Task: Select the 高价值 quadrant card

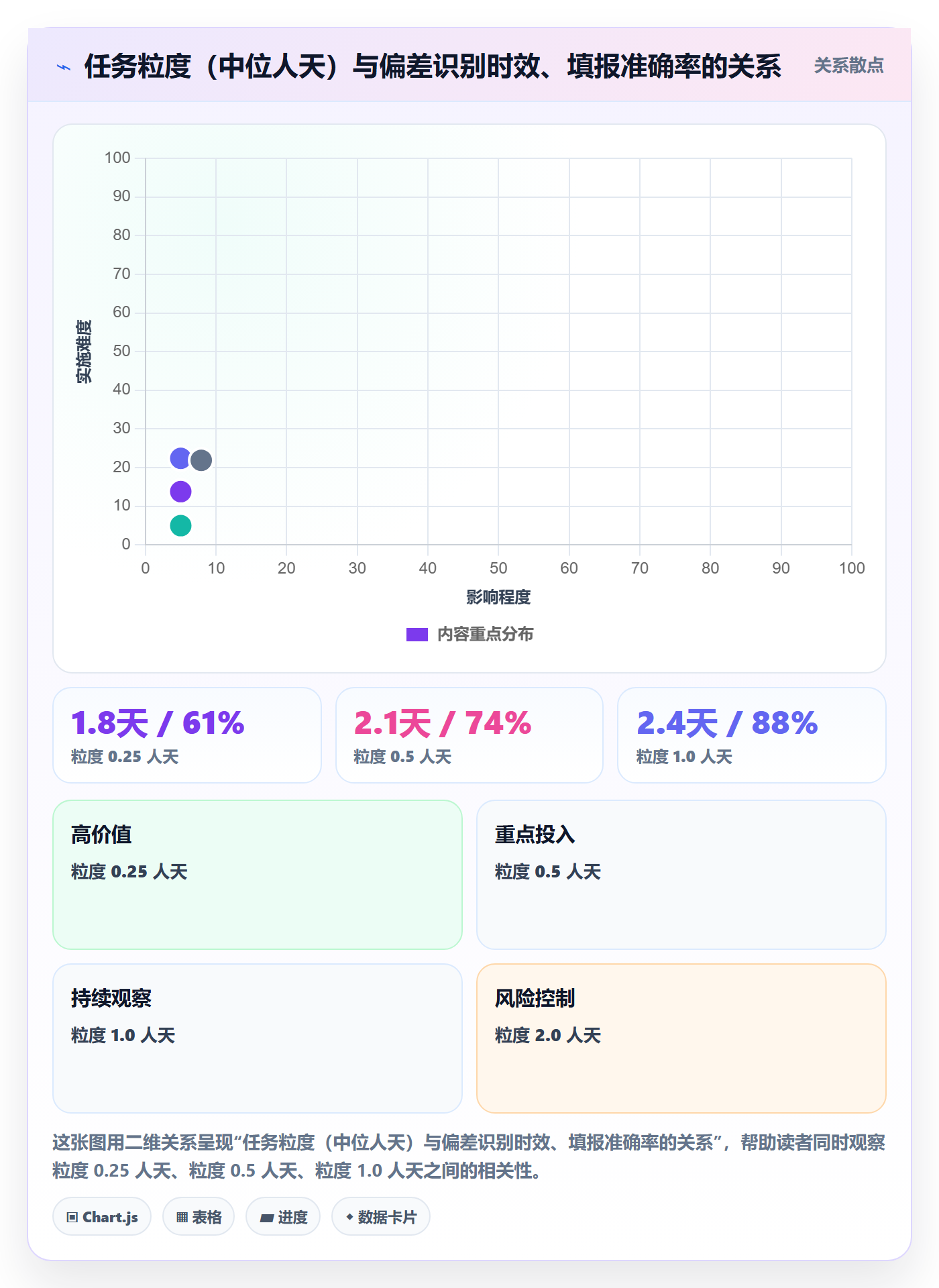Action: tap(258, 875)
